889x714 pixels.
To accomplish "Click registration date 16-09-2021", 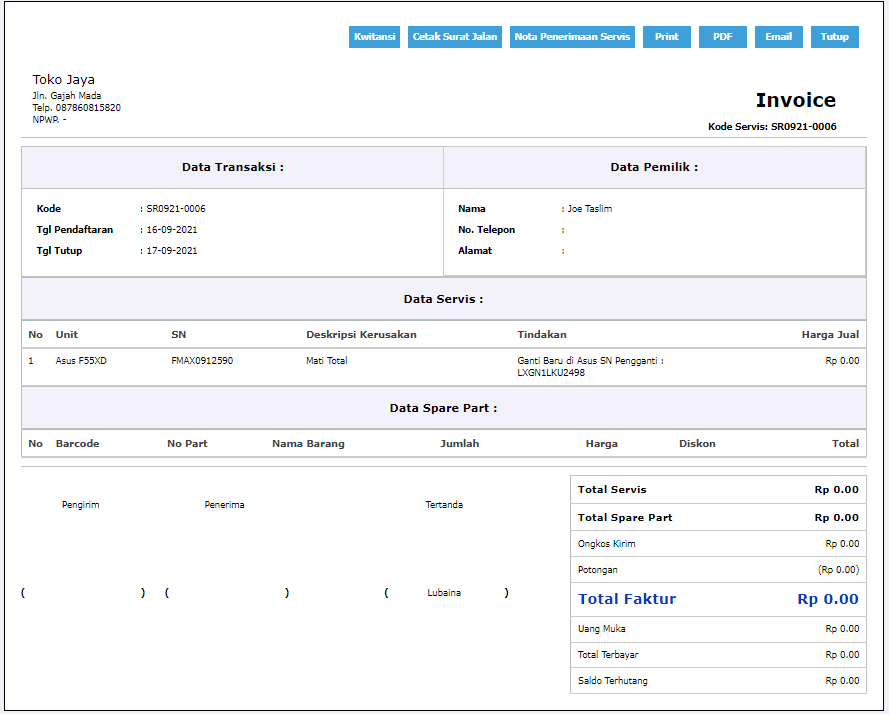I will [x=172, y=230].
